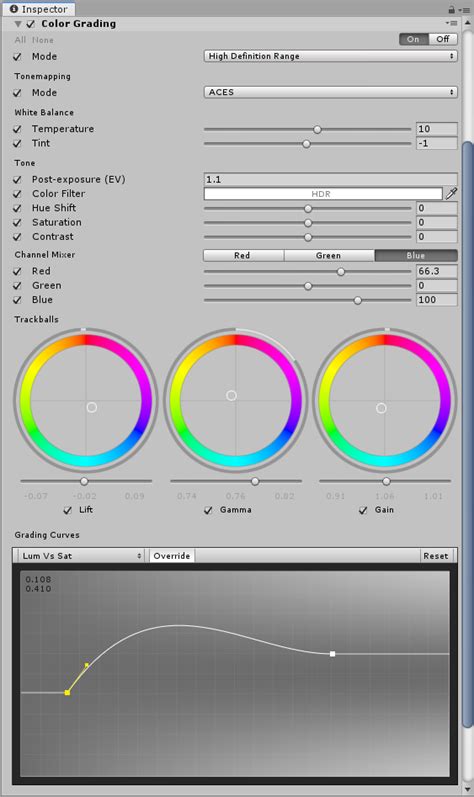Reset the grading curve
The width and height of the screenshot is (474, 797).
coord(436,556)
